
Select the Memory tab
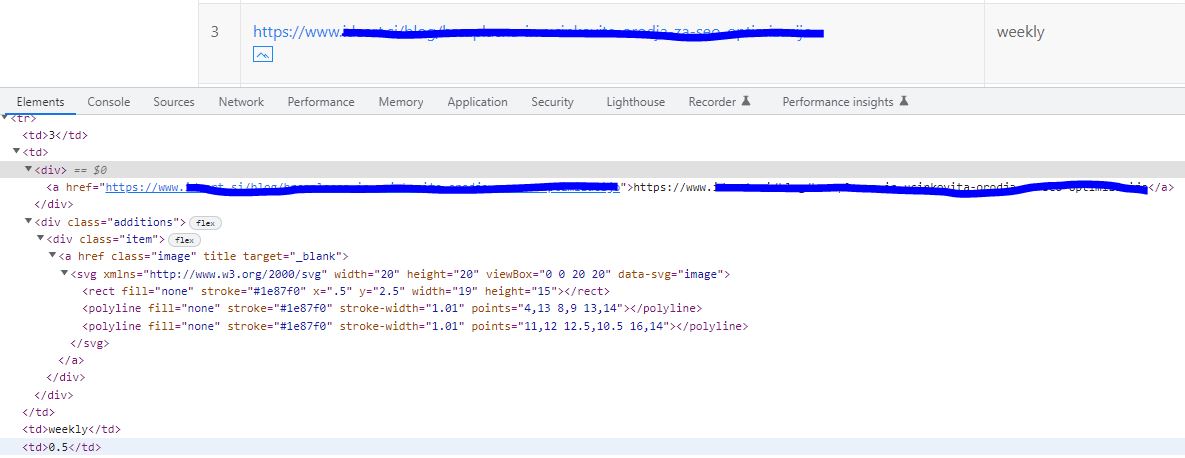(x=401, y=102)
